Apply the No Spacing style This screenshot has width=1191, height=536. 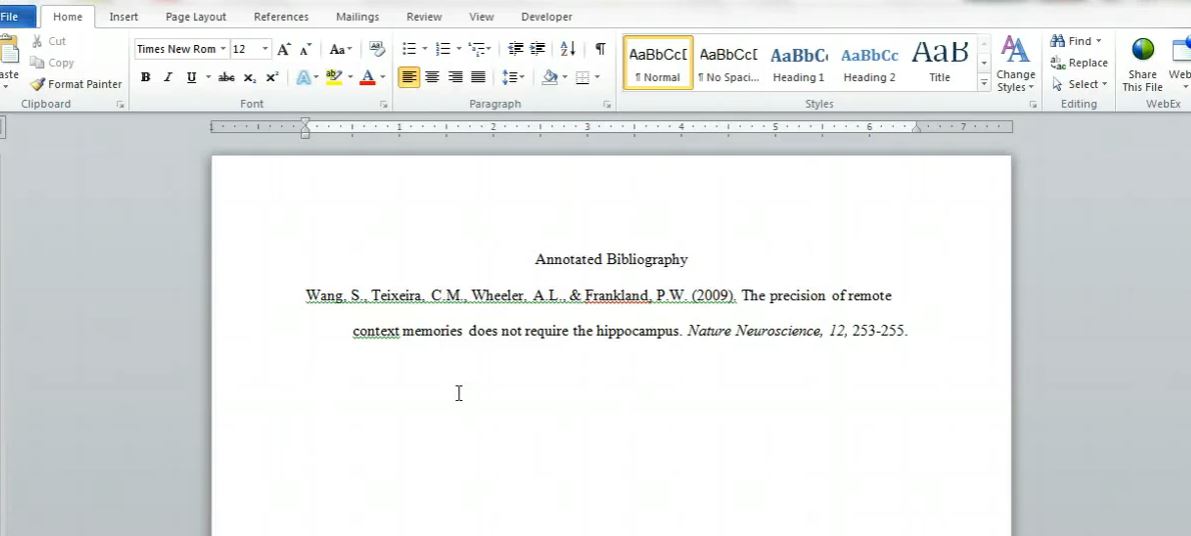coord(728,63)
